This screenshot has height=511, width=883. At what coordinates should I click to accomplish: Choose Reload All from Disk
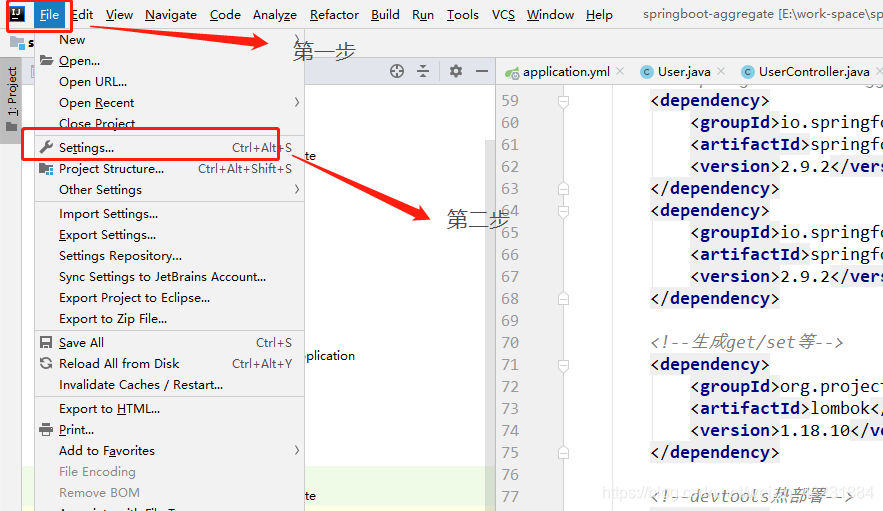point(170,363)
